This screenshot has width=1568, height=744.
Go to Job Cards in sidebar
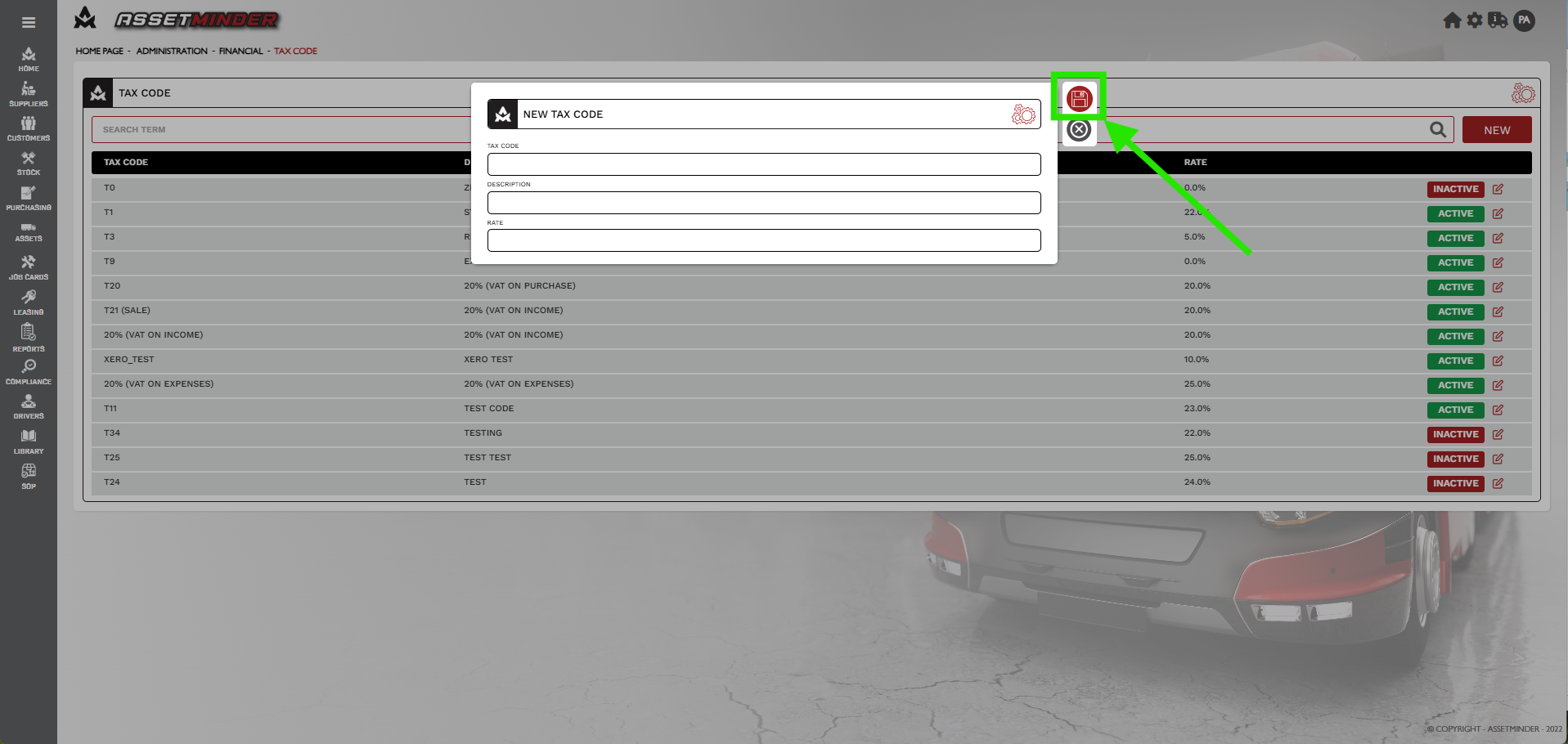pos(29,267)
